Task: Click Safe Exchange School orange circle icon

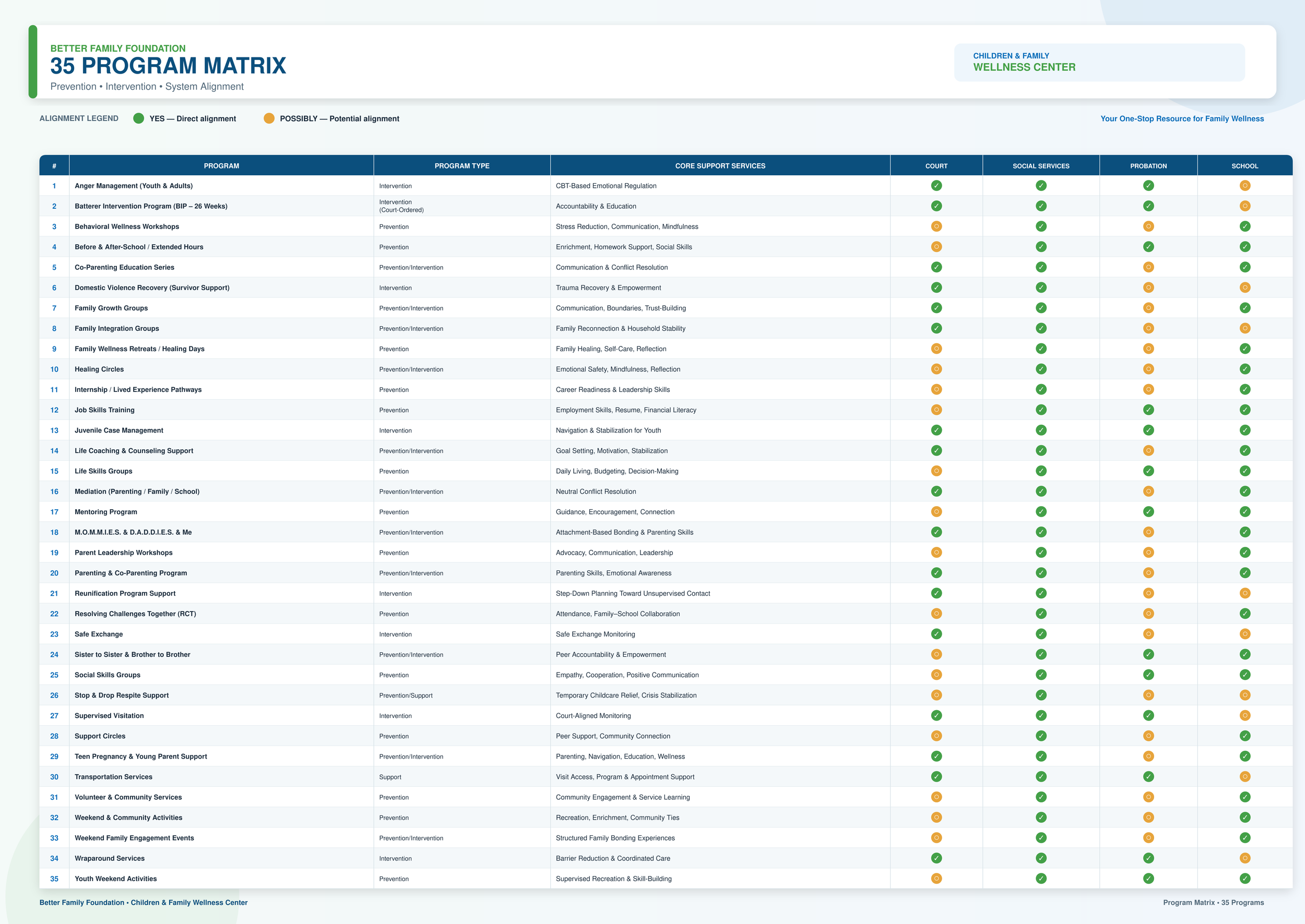Action: coord(1244,634)
